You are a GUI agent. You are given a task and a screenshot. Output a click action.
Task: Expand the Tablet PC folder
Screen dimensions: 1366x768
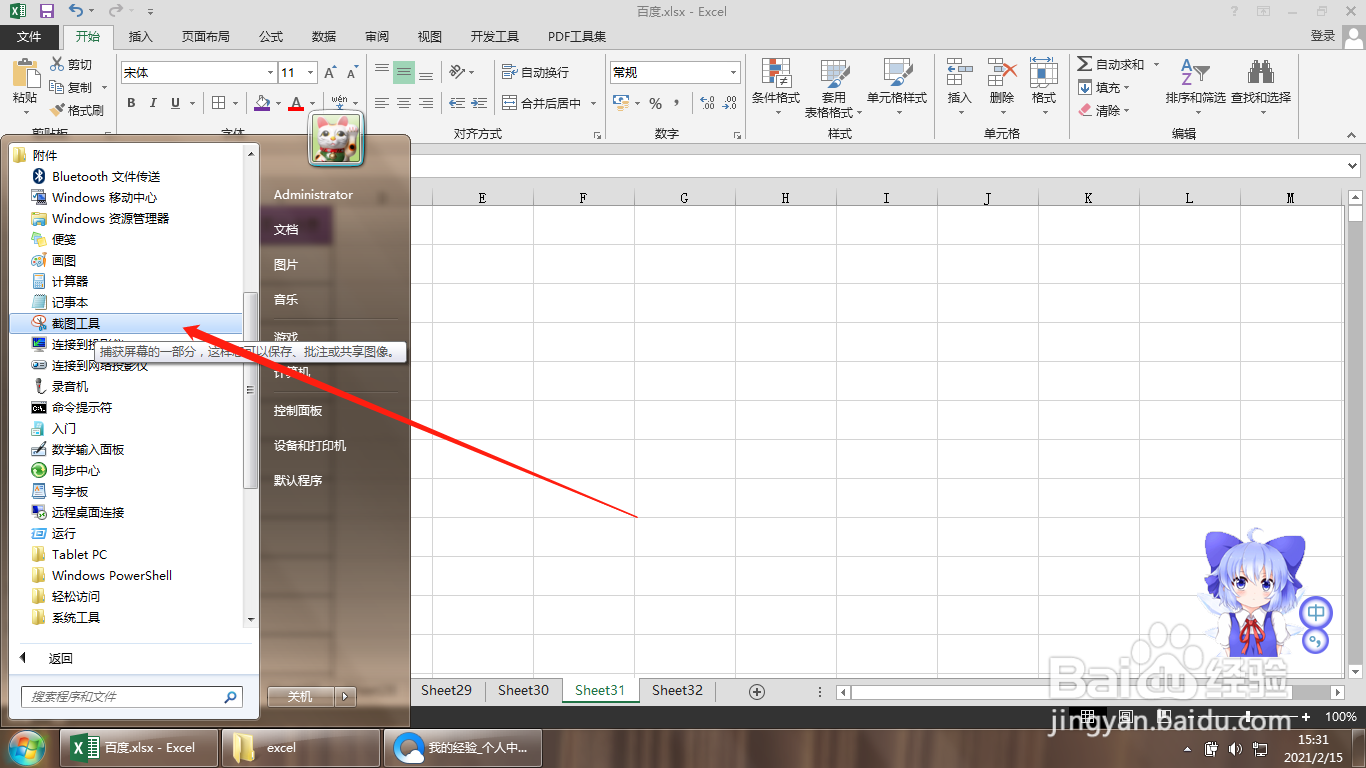69,554
